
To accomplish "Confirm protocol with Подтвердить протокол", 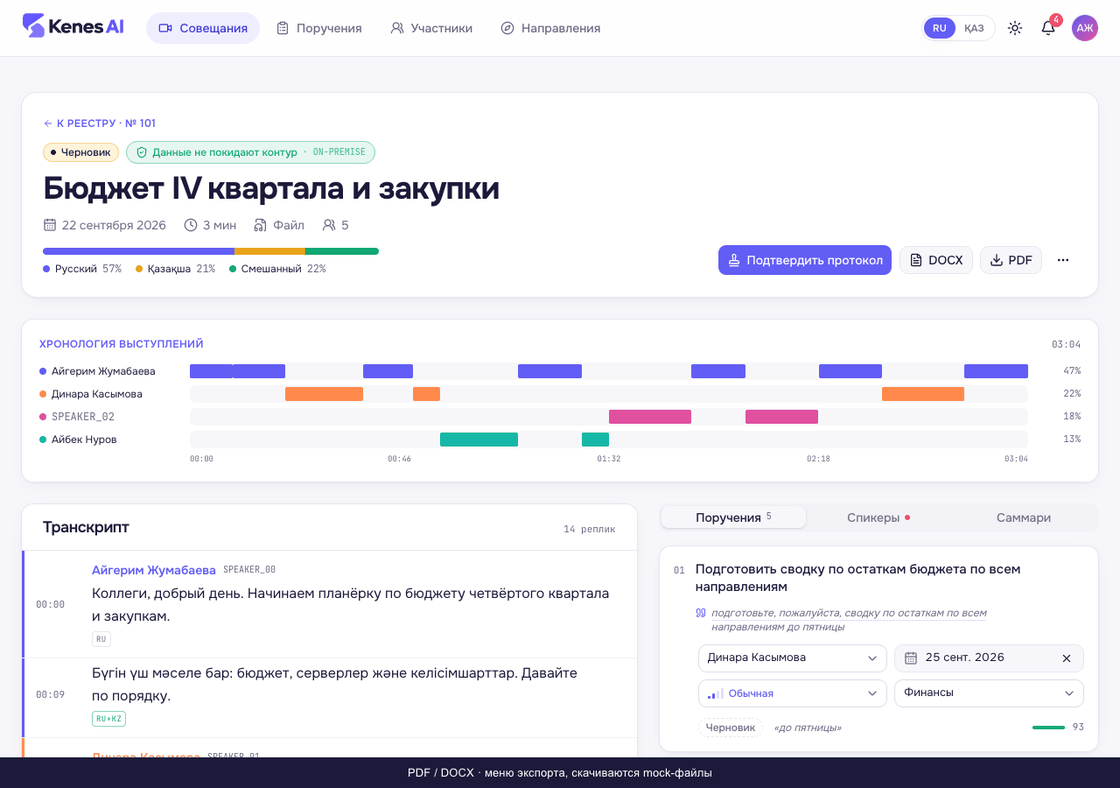I will click(804, 260).
